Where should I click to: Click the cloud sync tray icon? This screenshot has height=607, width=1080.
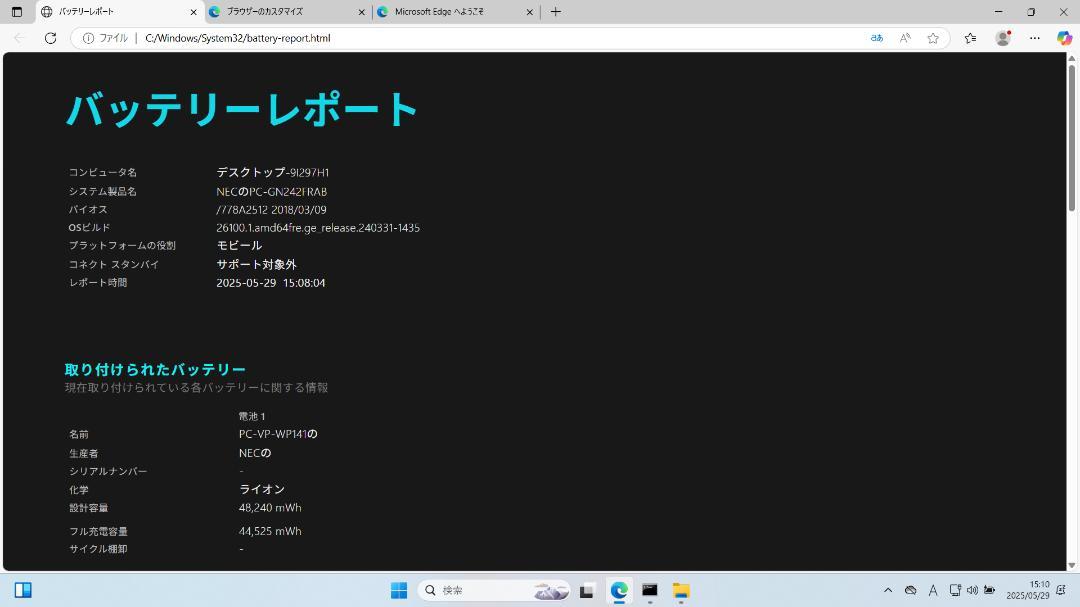pos(911,590)
